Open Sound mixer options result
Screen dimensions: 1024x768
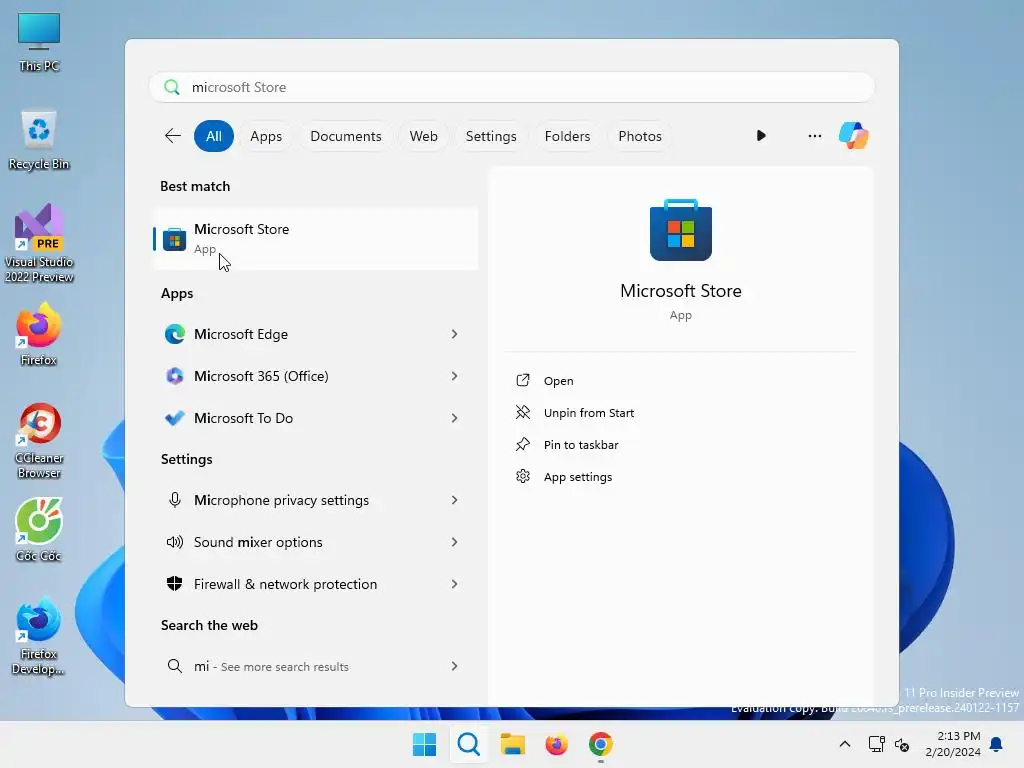click(x=315, y=542)
